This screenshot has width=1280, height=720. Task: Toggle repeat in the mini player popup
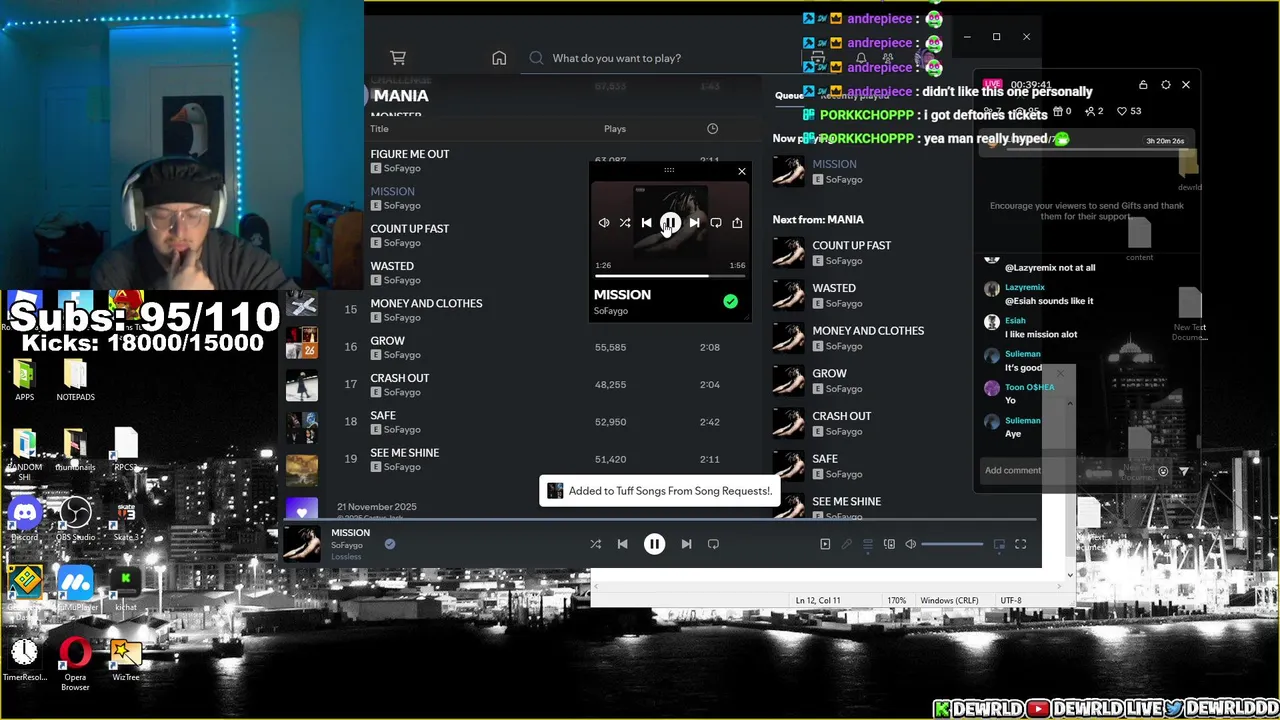click(716, 223)
